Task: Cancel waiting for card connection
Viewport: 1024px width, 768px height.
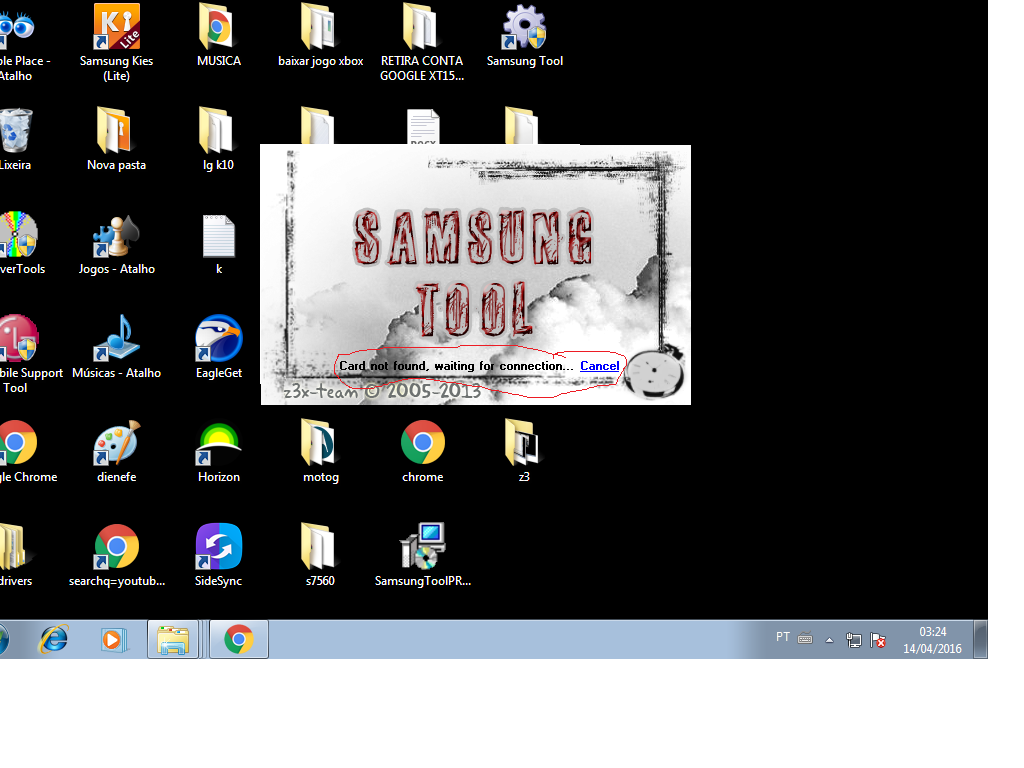Action: 600,366
